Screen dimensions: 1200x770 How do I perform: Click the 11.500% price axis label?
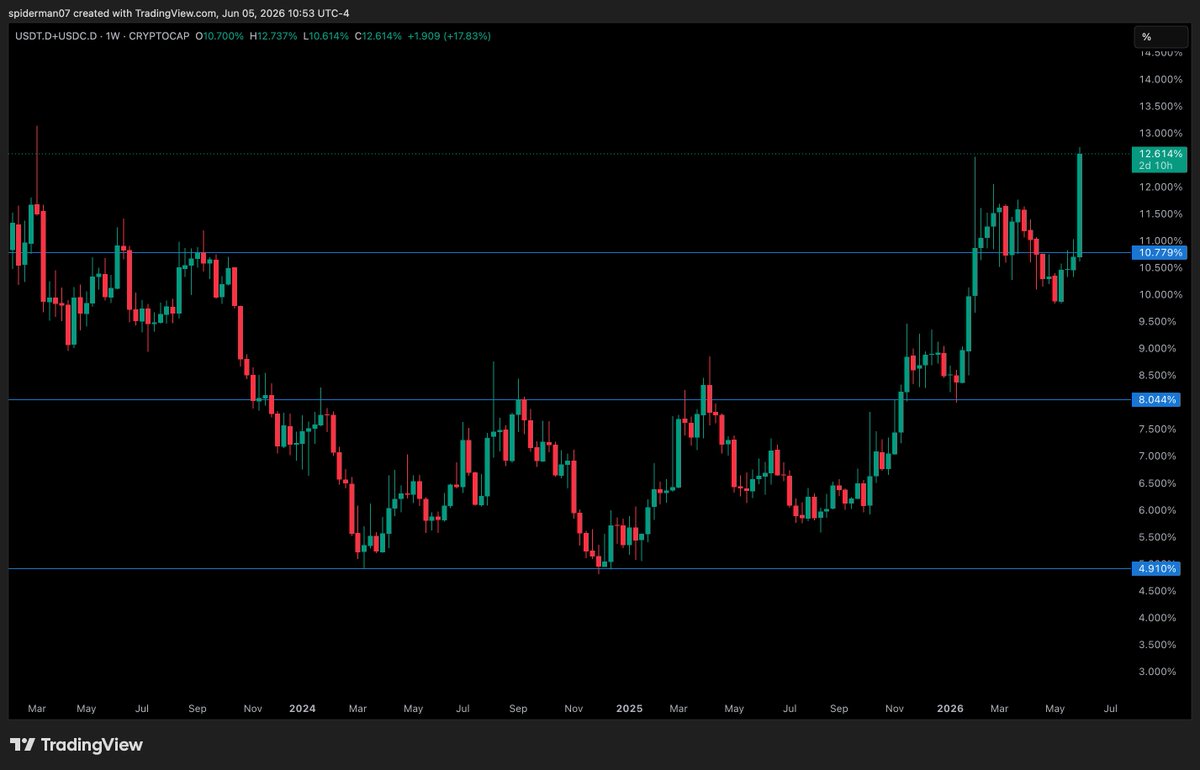1162,214
